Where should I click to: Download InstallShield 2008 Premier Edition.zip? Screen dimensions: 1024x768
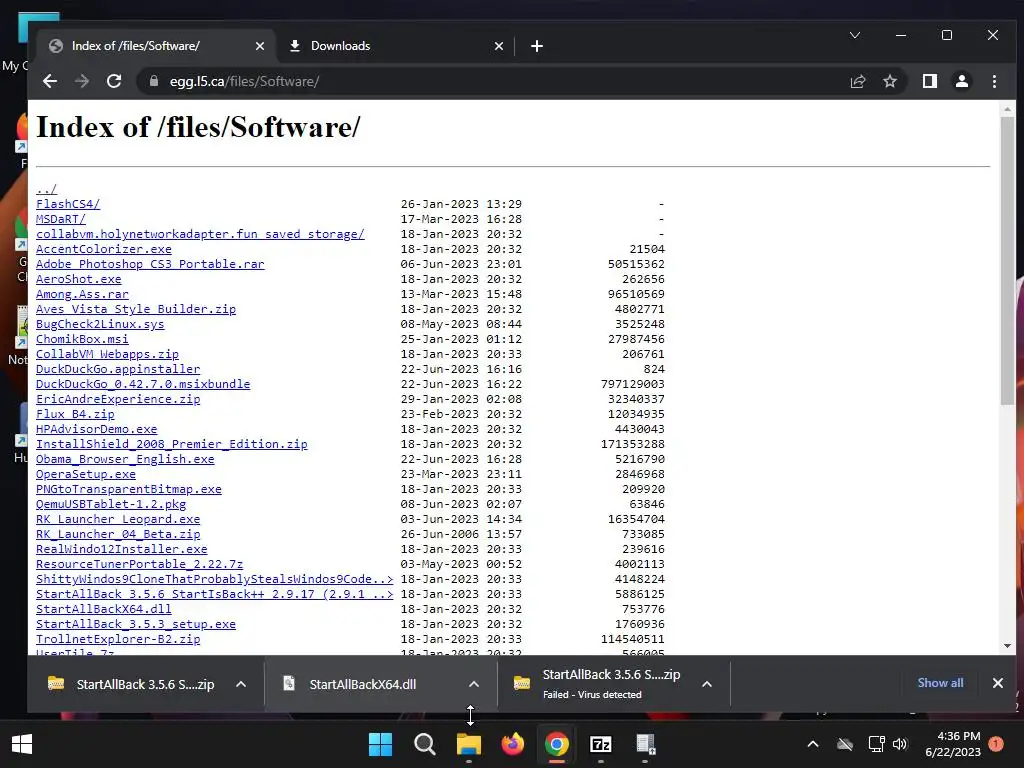[x=172, y=444]
